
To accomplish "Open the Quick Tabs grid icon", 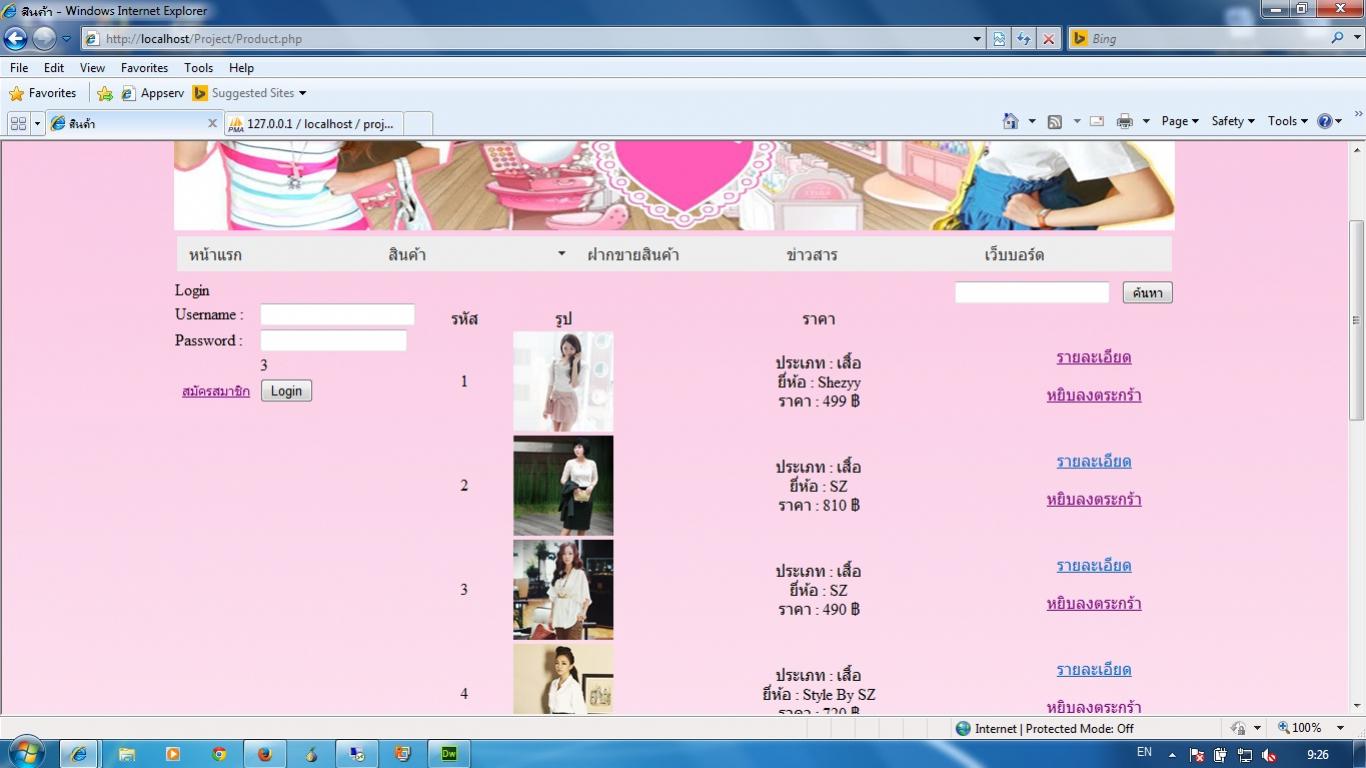I will click(x=18, y=123).
